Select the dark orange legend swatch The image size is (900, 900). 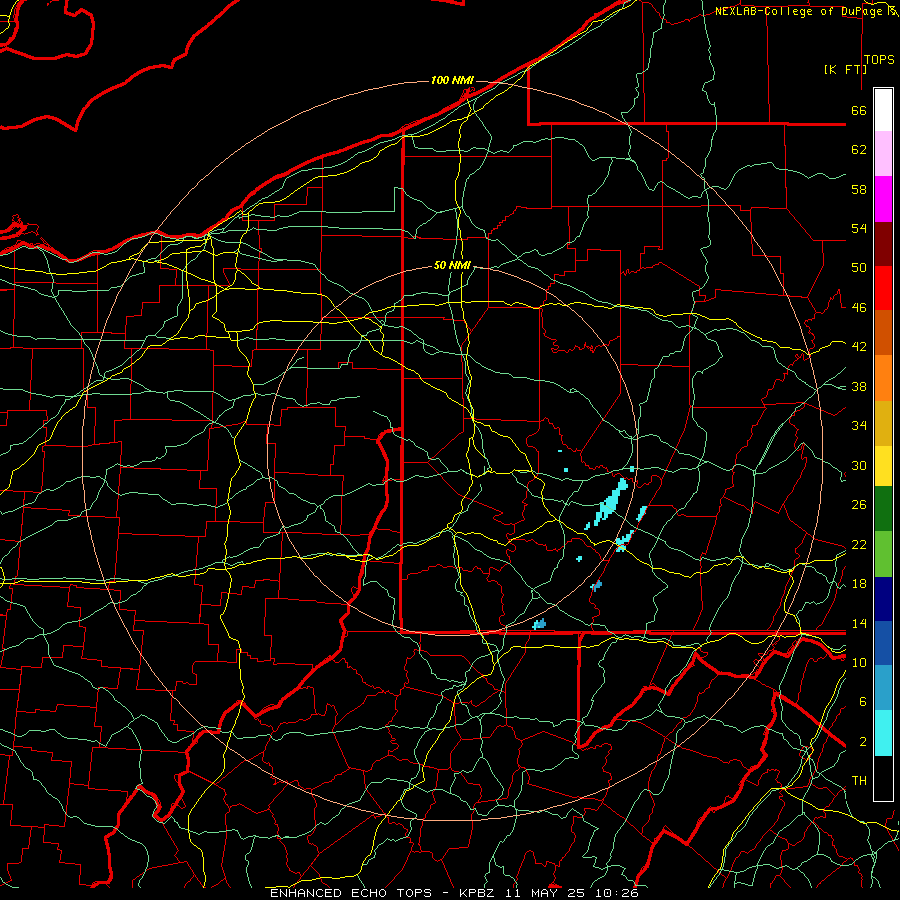883,333
